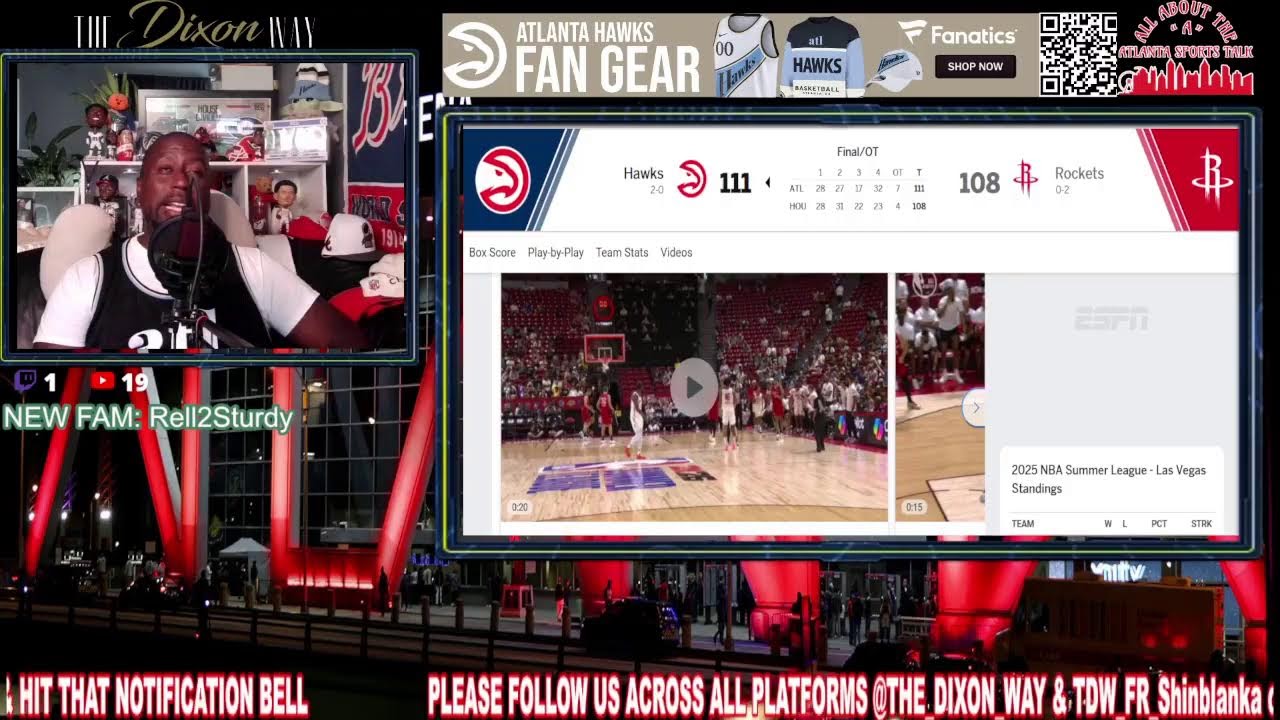Open the Hawks team name link
The width and height of the screenshot is (1280, 720).
click(x=643, y=174)
